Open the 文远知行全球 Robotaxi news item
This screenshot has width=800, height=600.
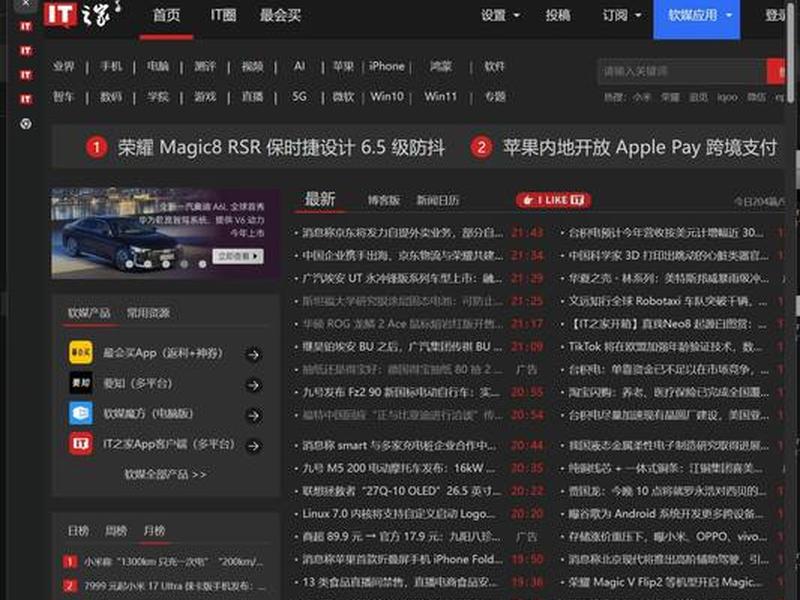tap(667, 302)
